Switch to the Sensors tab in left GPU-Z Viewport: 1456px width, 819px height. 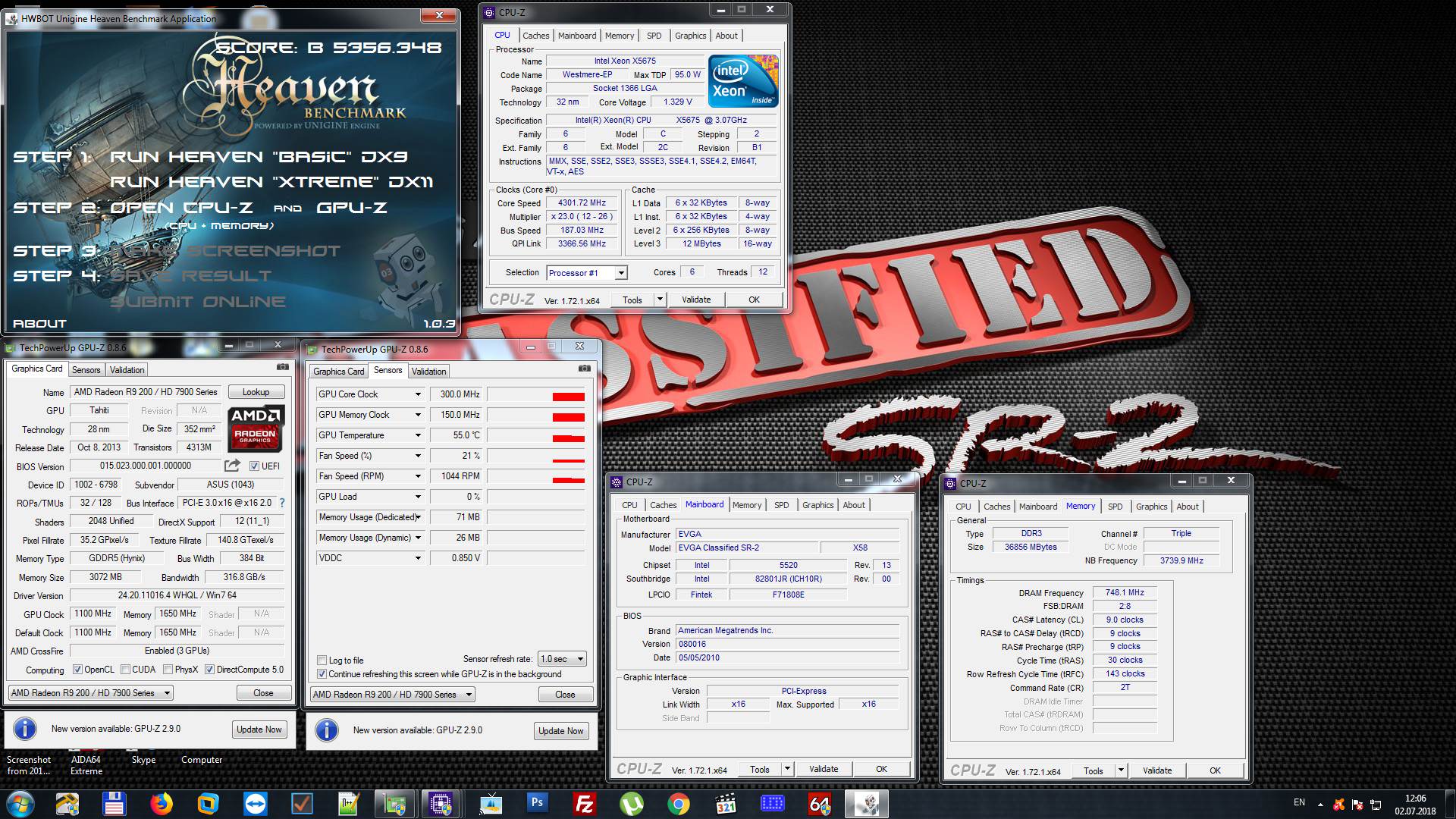86,370
